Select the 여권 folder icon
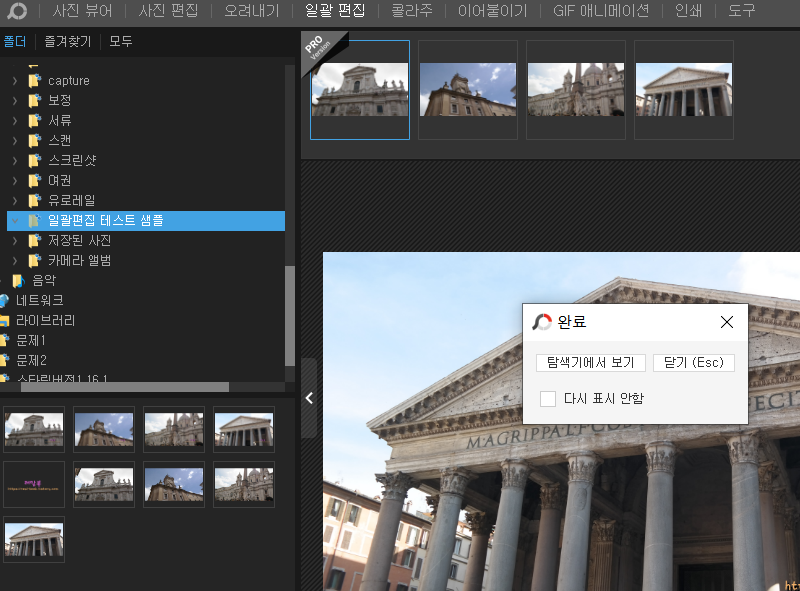Screen dimensions: 800x591 (35, 181)
